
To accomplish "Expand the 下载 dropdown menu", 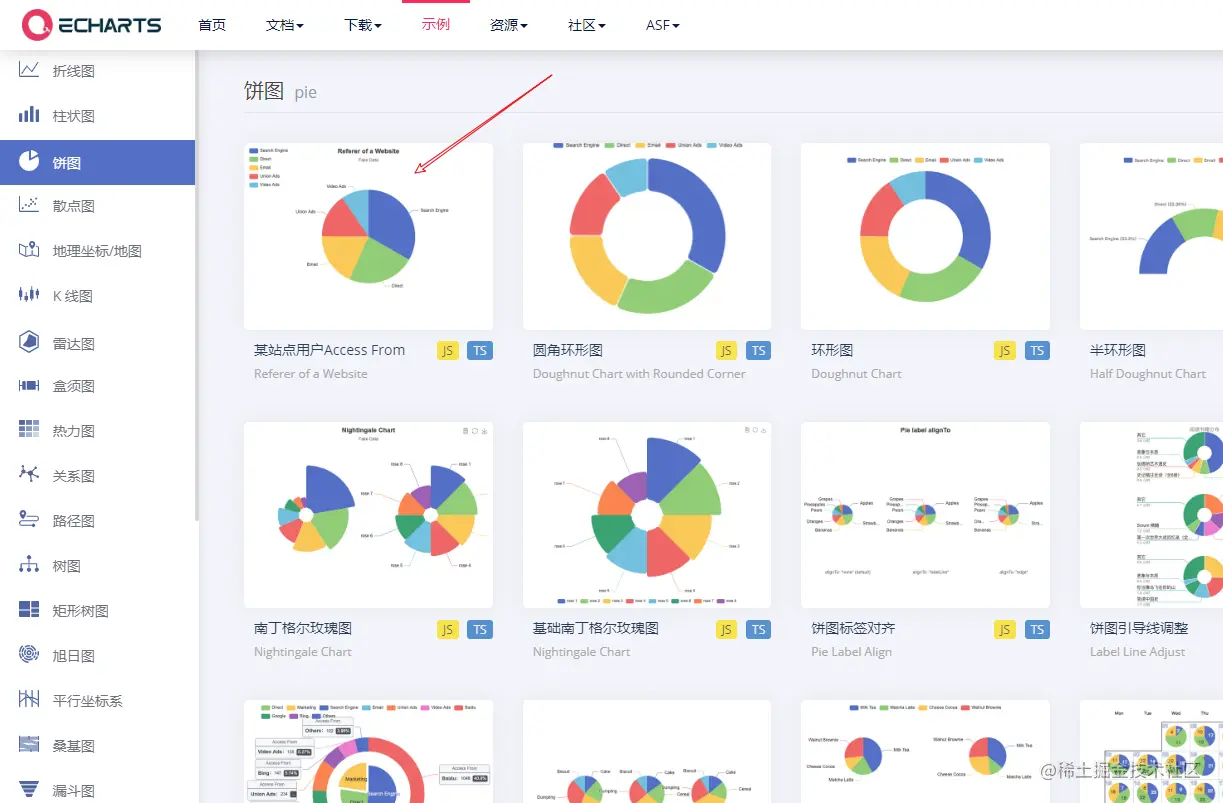I will 363,25.
